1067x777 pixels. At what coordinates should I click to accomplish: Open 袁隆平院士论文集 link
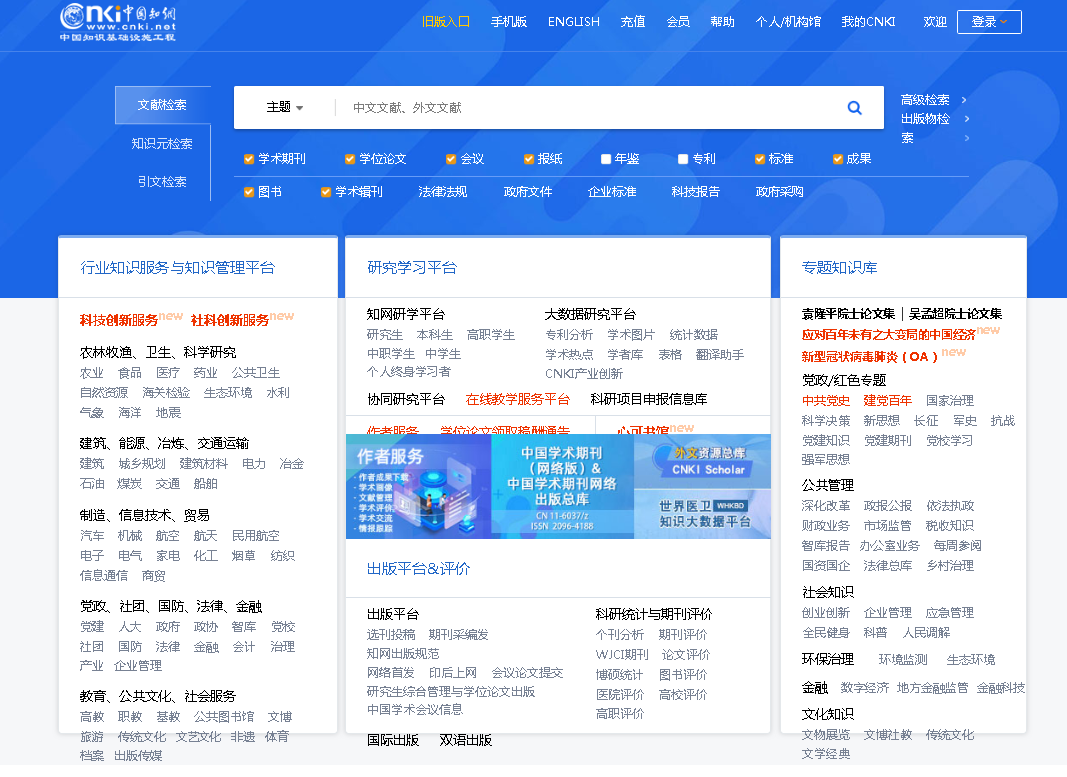click(x=848, y=314)
